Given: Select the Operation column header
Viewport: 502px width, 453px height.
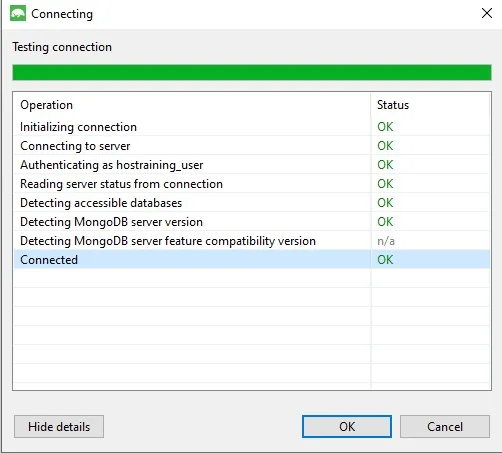Looking at the screenshot, I should 192,105.
